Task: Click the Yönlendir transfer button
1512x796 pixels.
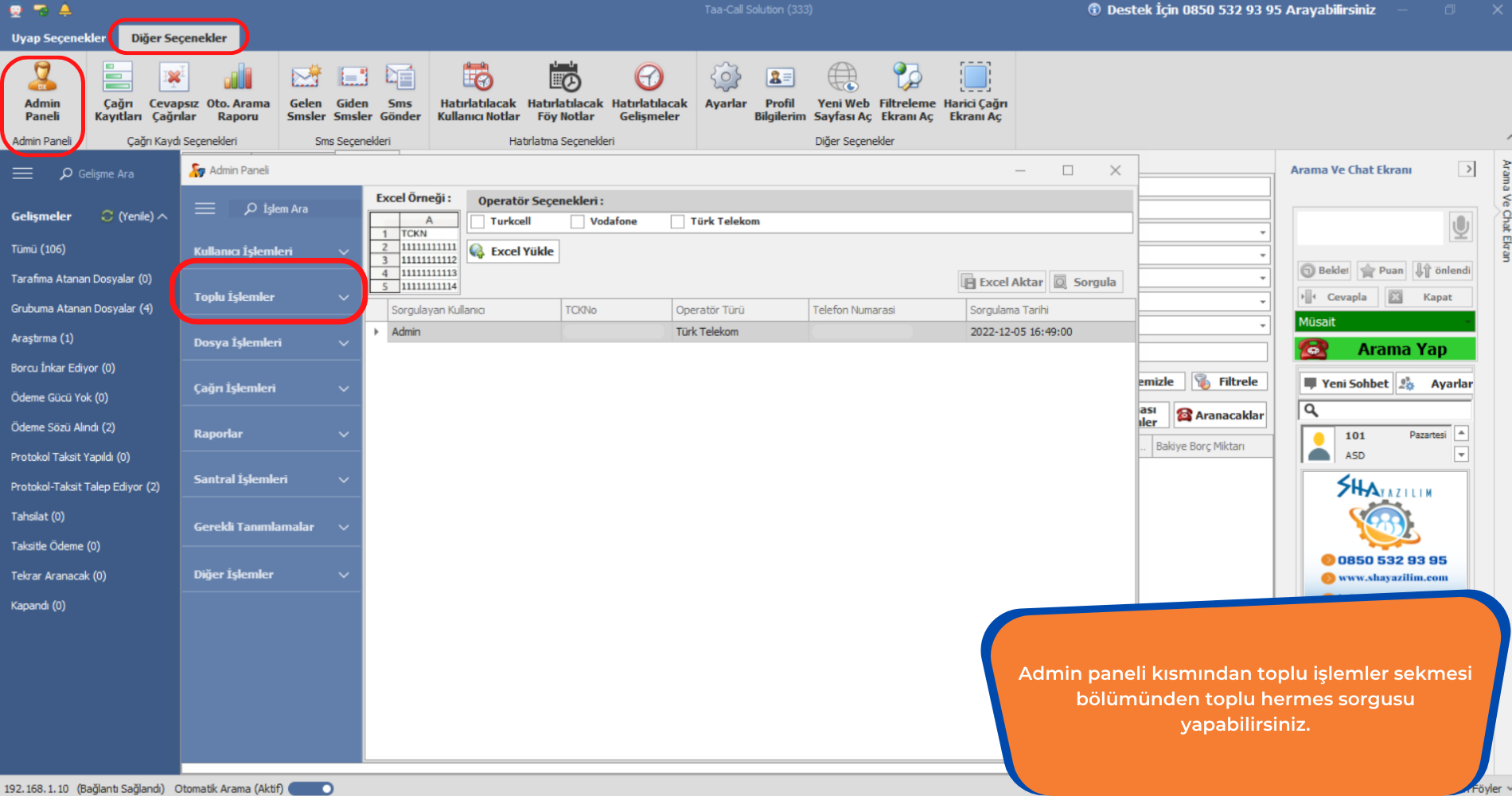Action: click(x=1443, y=271)
